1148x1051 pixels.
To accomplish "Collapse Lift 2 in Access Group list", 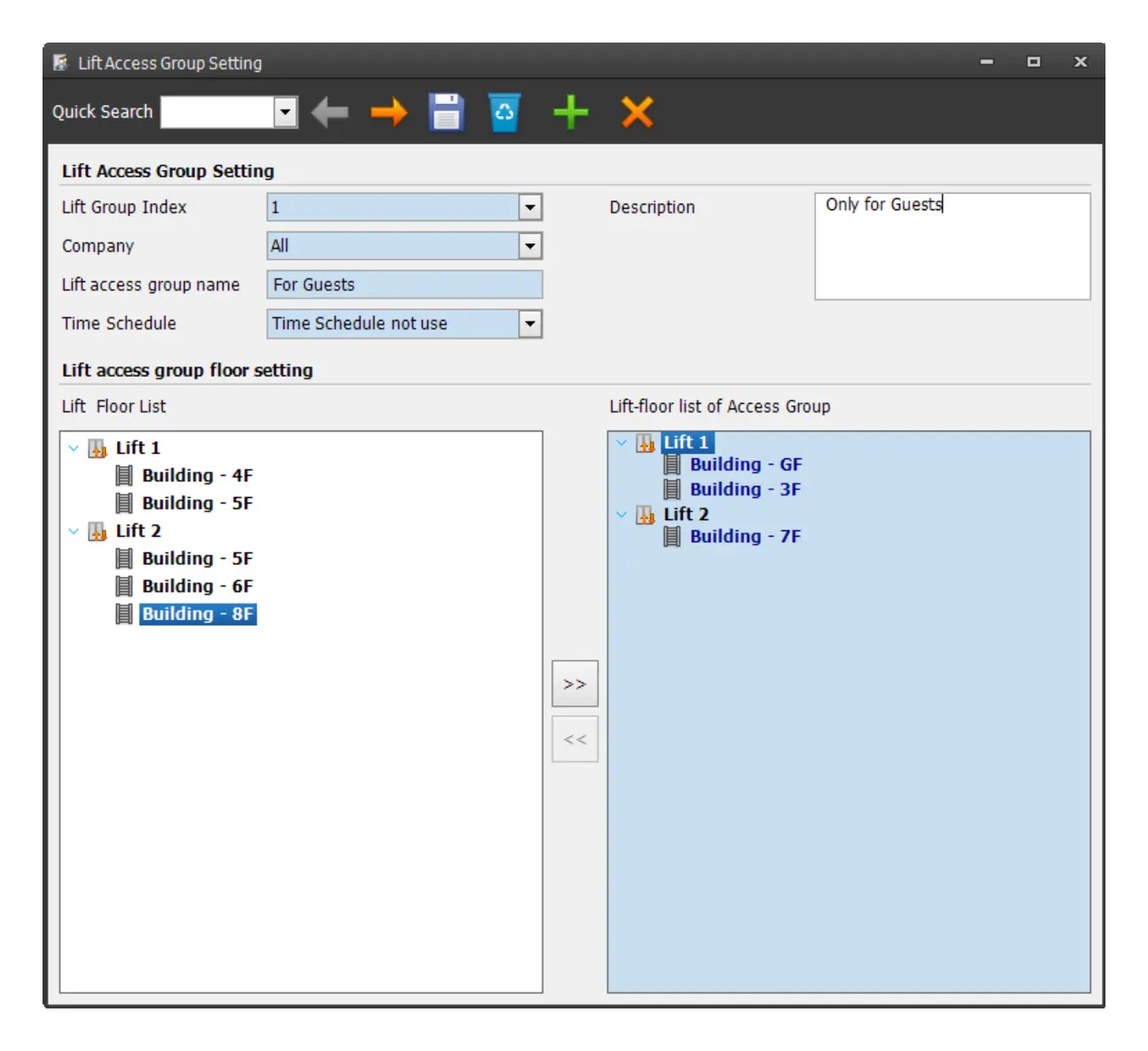I will [x=622, y=515].
